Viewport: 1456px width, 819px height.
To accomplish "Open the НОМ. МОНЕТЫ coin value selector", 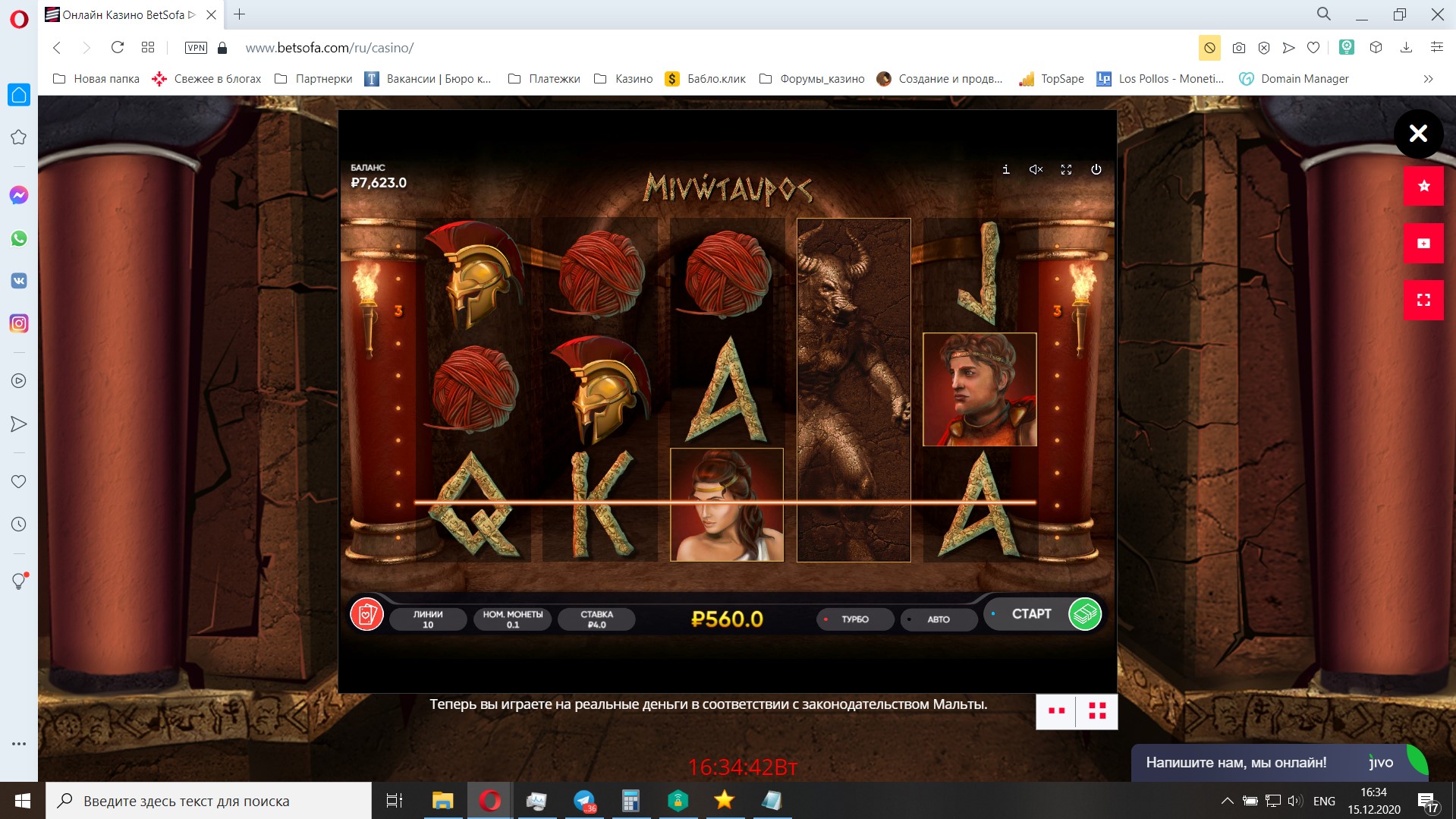I will pyautogui.click(x=513, y=619).
